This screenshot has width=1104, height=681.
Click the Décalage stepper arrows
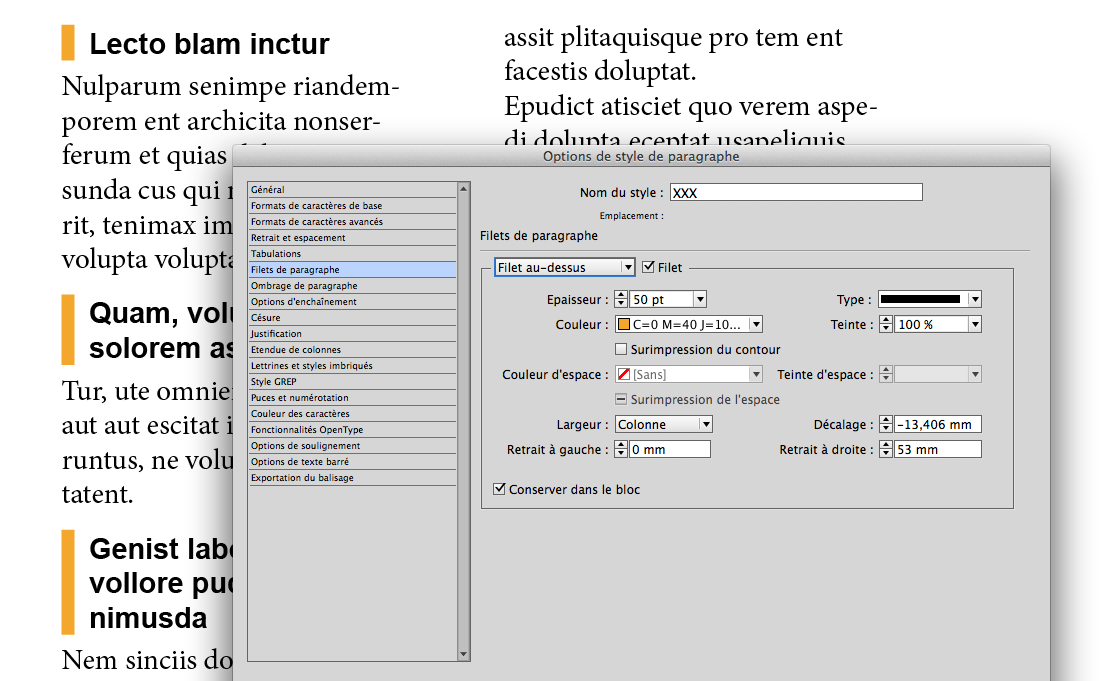(886, 425)
